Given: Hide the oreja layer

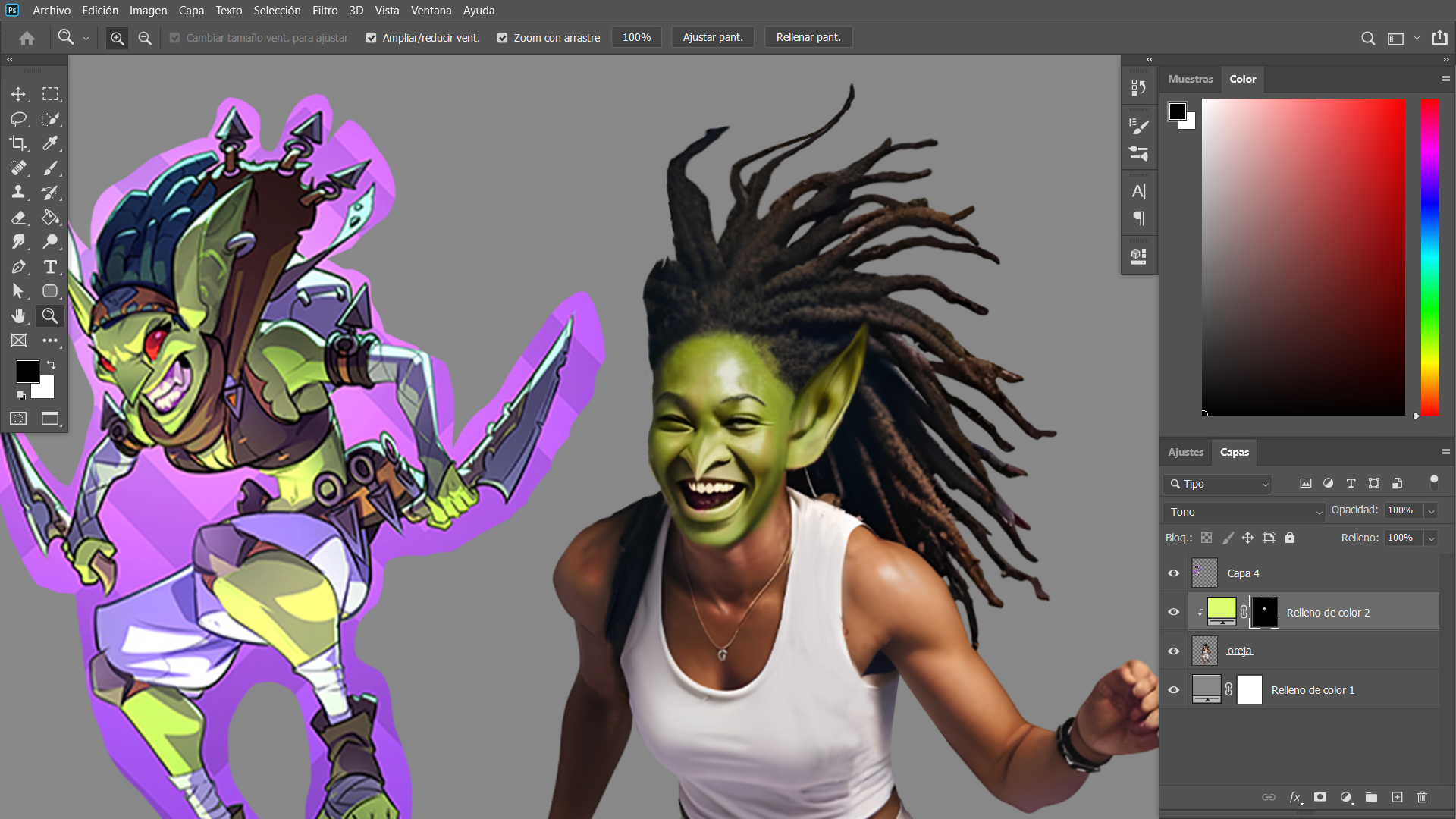Looking at the screenshot, I should coord(1174,651).
